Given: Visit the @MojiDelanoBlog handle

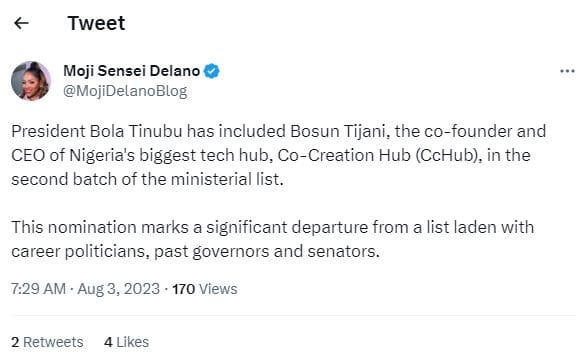Looking at the screenshot, I should (125, 91).
